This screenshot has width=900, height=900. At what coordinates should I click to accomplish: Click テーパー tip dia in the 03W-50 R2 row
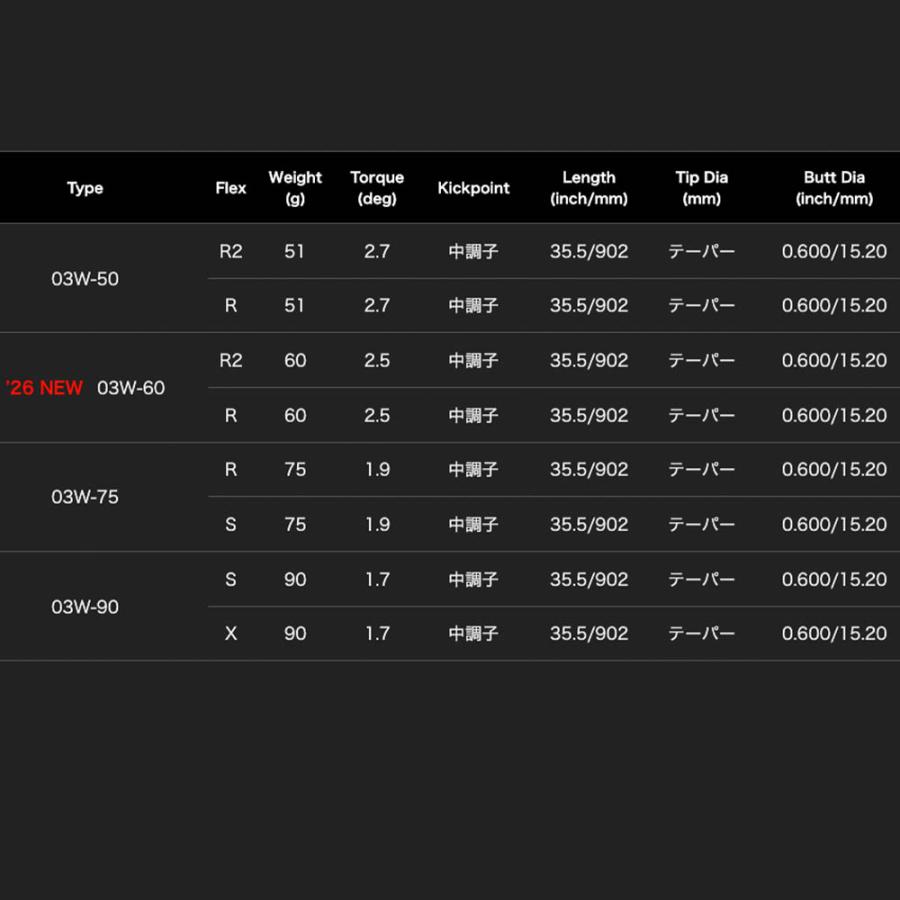tap(701, 251)
